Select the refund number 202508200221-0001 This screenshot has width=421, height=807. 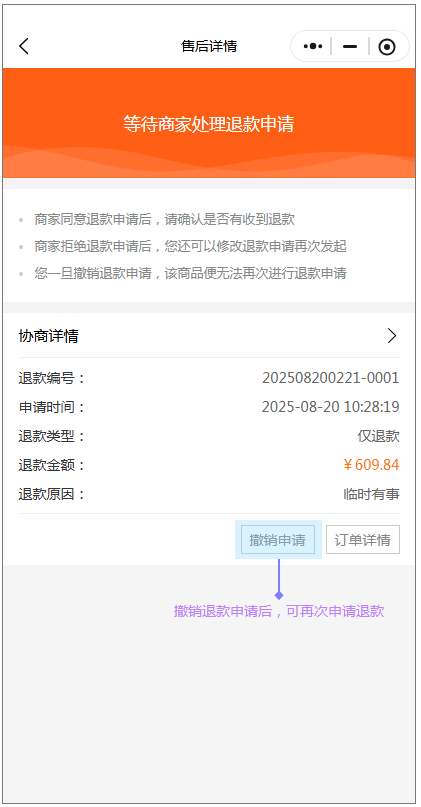pos(330,378)
